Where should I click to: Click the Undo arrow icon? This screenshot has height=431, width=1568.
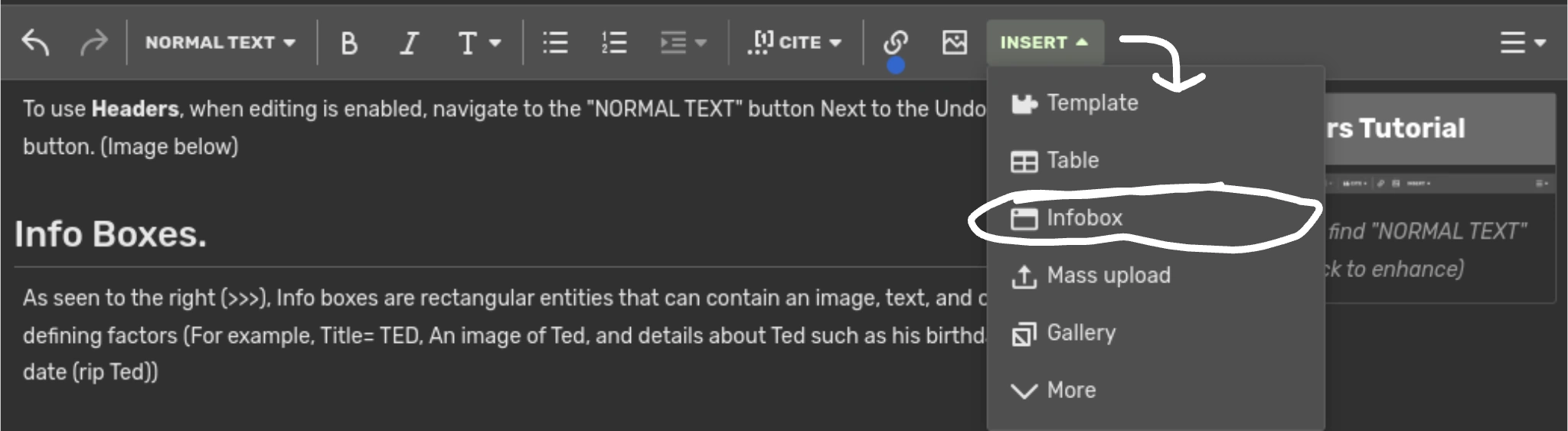tap(35, 42)
